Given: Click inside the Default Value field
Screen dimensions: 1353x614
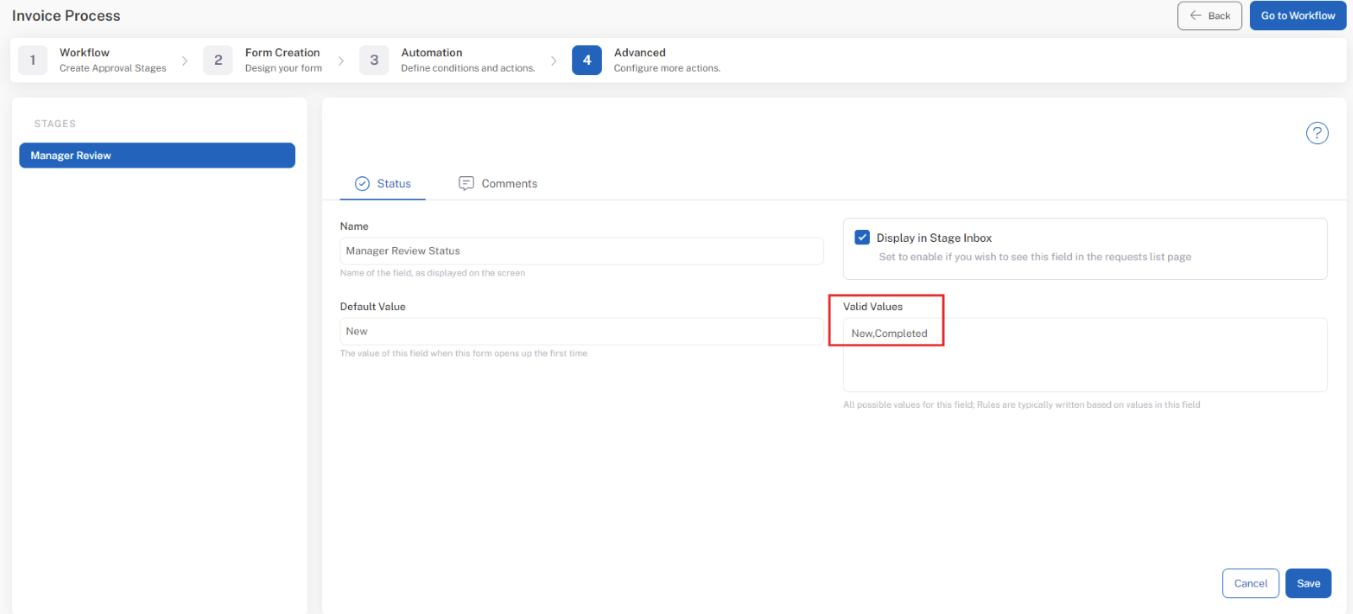Looking at the screenshot, I should [580, 330].
